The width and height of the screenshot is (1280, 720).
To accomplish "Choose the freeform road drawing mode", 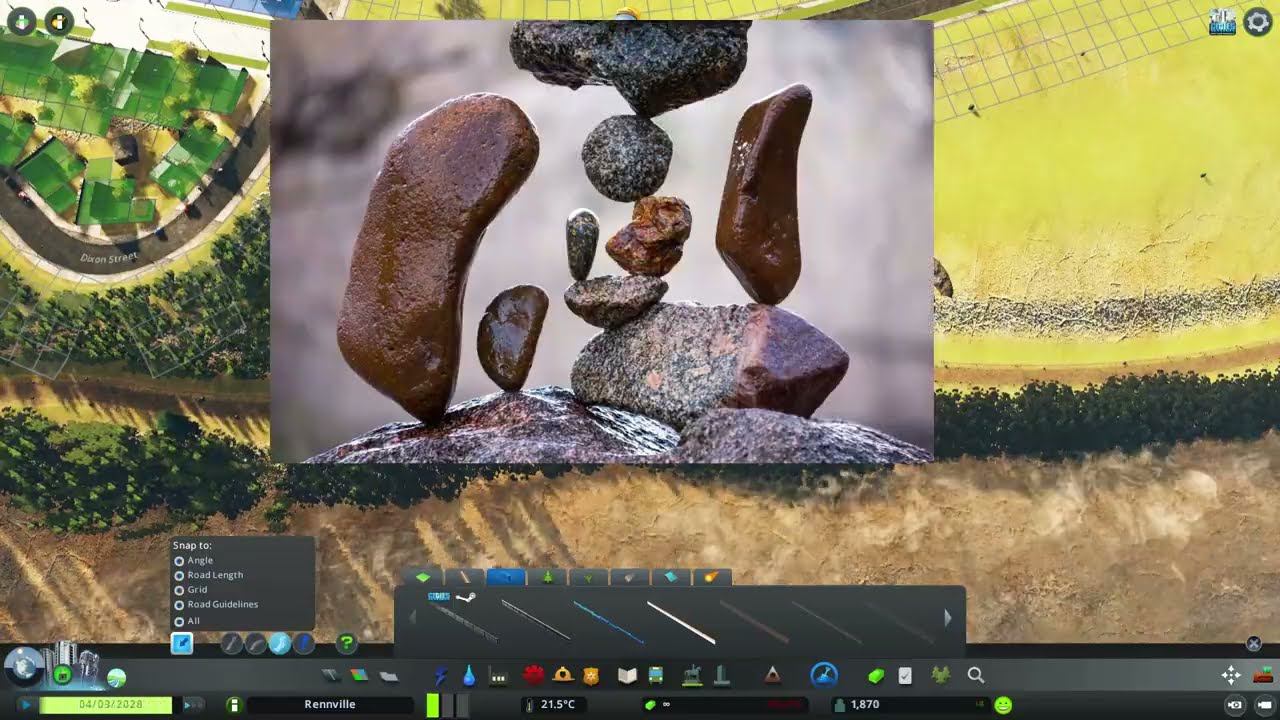I will (280, 644).
